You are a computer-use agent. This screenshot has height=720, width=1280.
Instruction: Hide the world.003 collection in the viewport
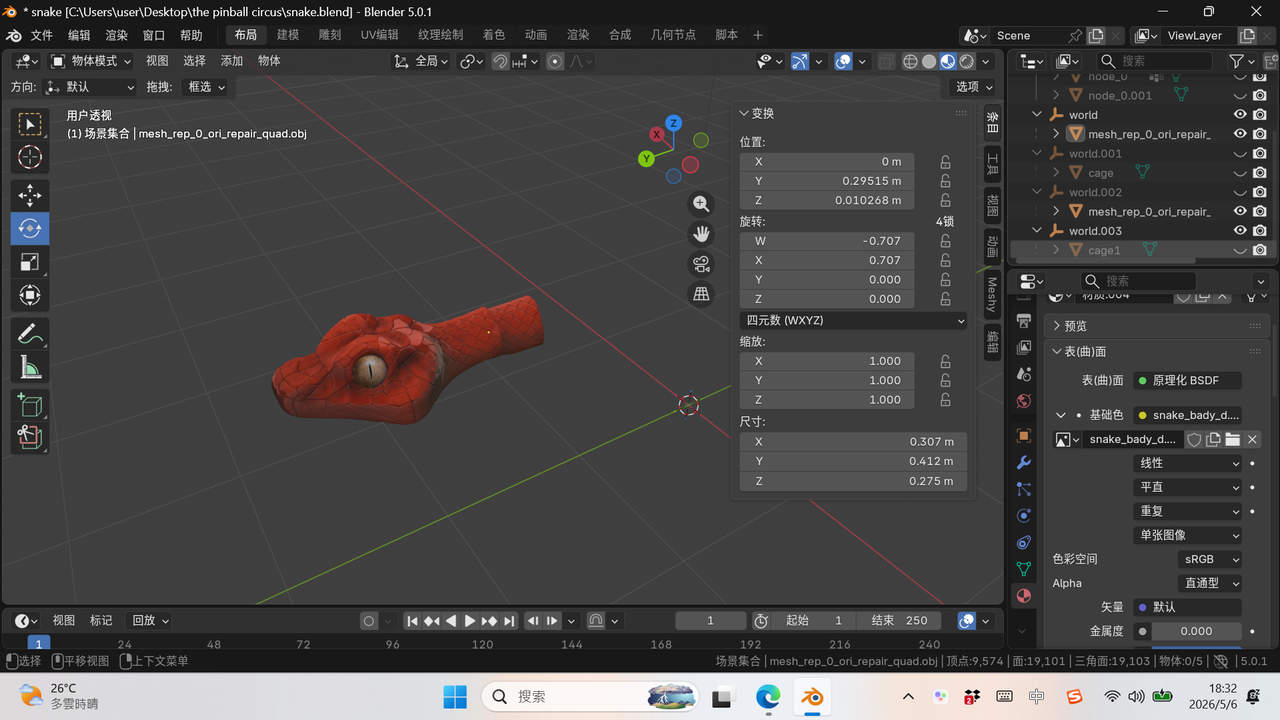(x=1240, y=231)
